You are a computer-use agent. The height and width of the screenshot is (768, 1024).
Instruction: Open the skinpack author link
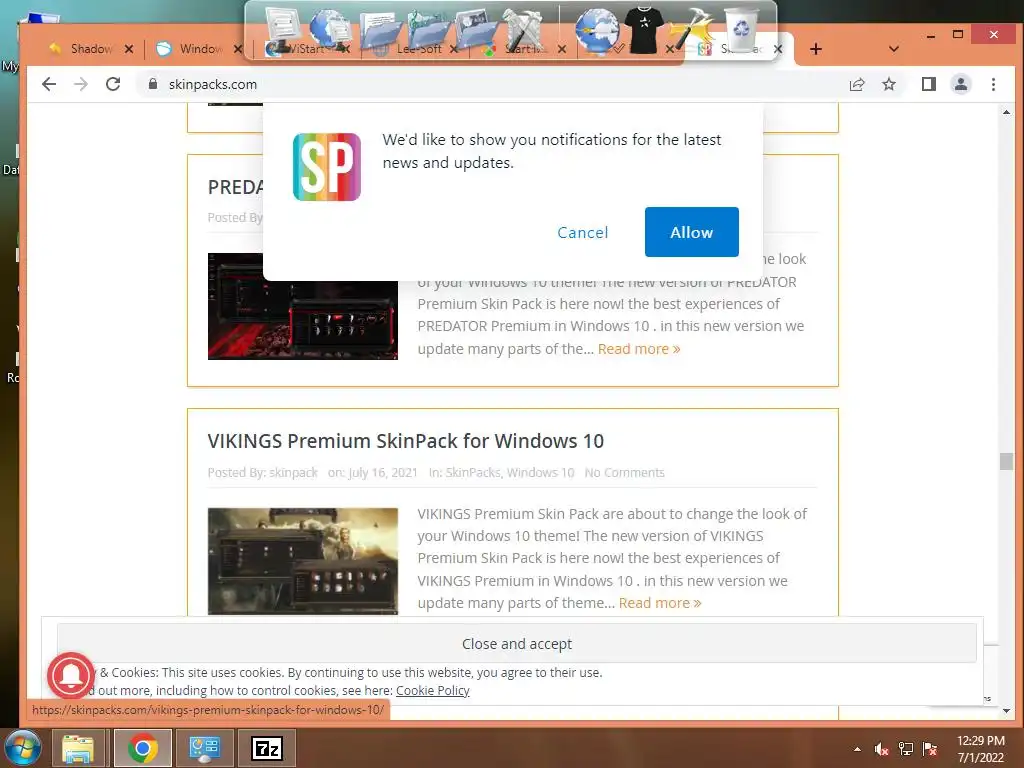[x=293, y=472]
